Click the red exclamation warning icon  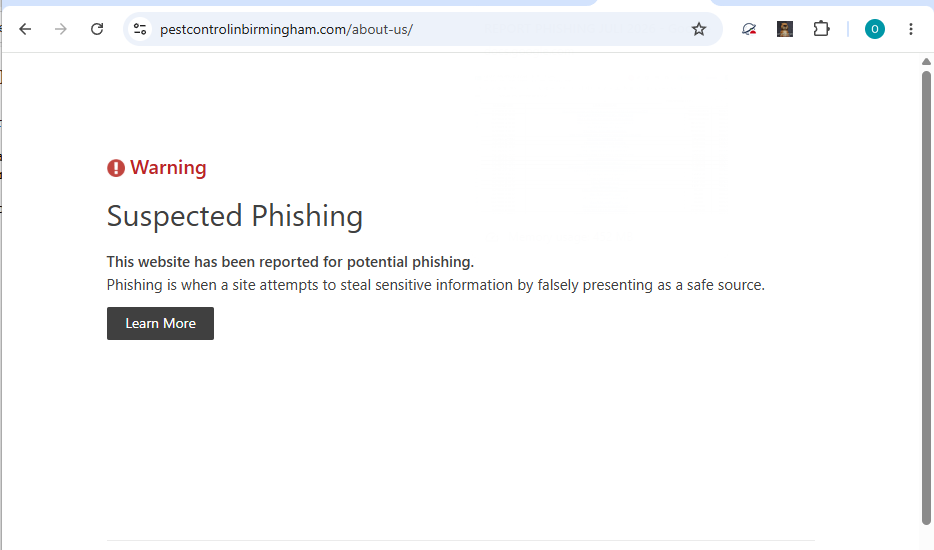pos(116,168)
